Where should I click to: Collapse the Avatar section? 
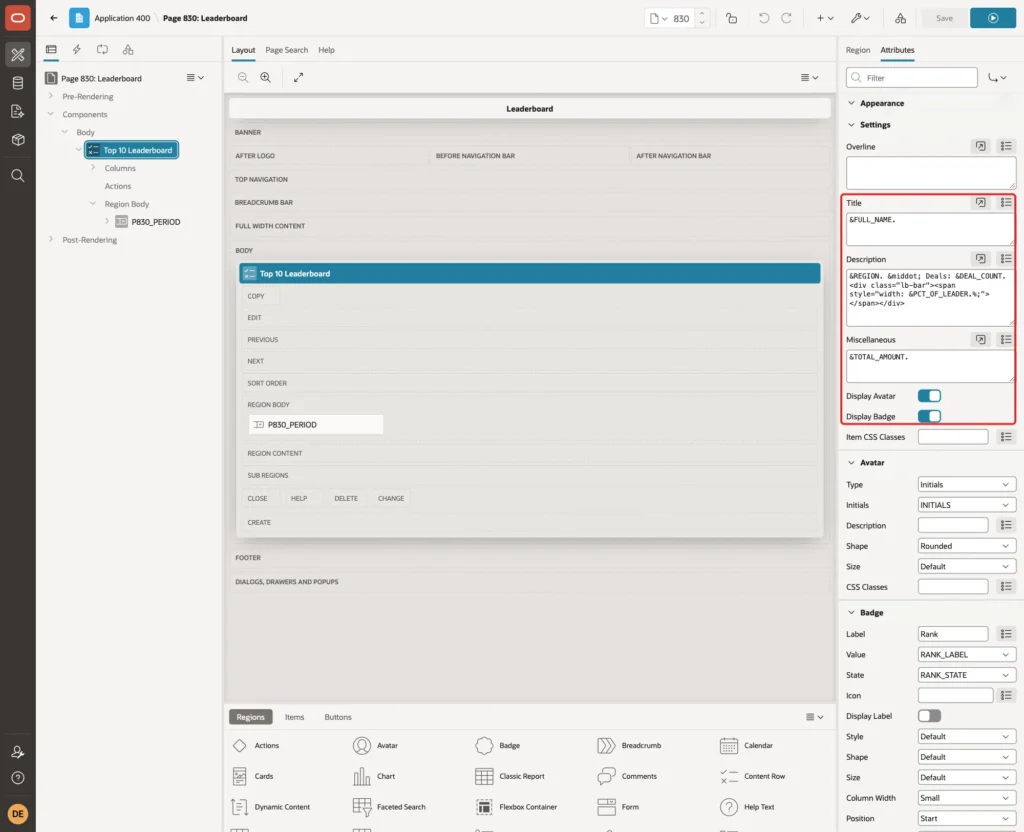851,462
